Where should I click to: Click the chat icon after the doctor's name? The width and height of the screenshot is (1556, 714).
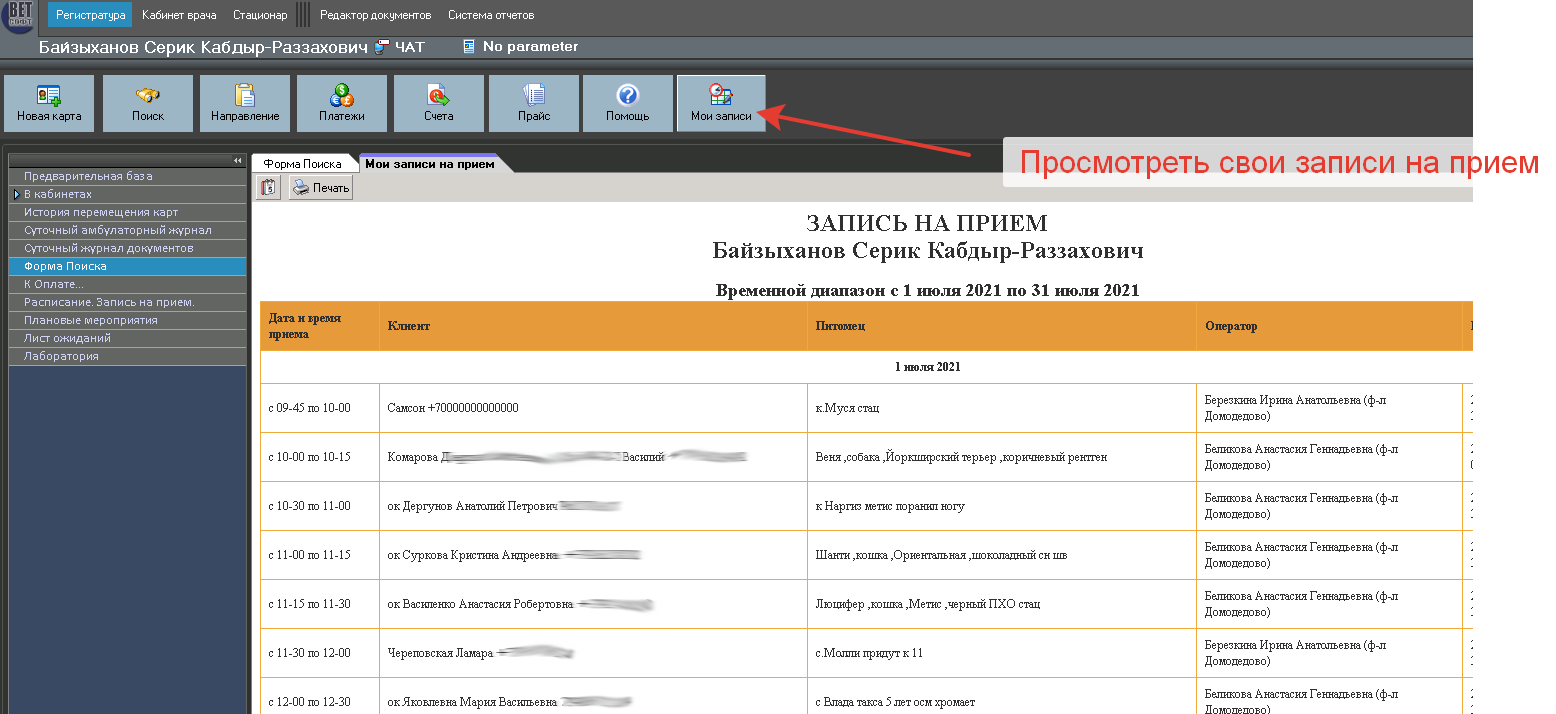[x=379, y=45]
